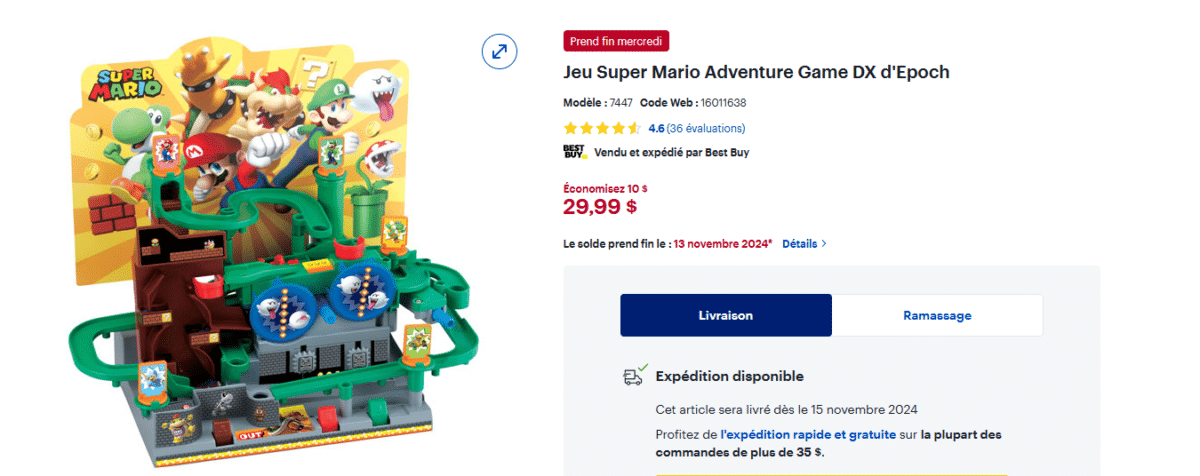The image size is (1200, 476).
Task: Click the model number 7447
Action: [x=621, y=102]
